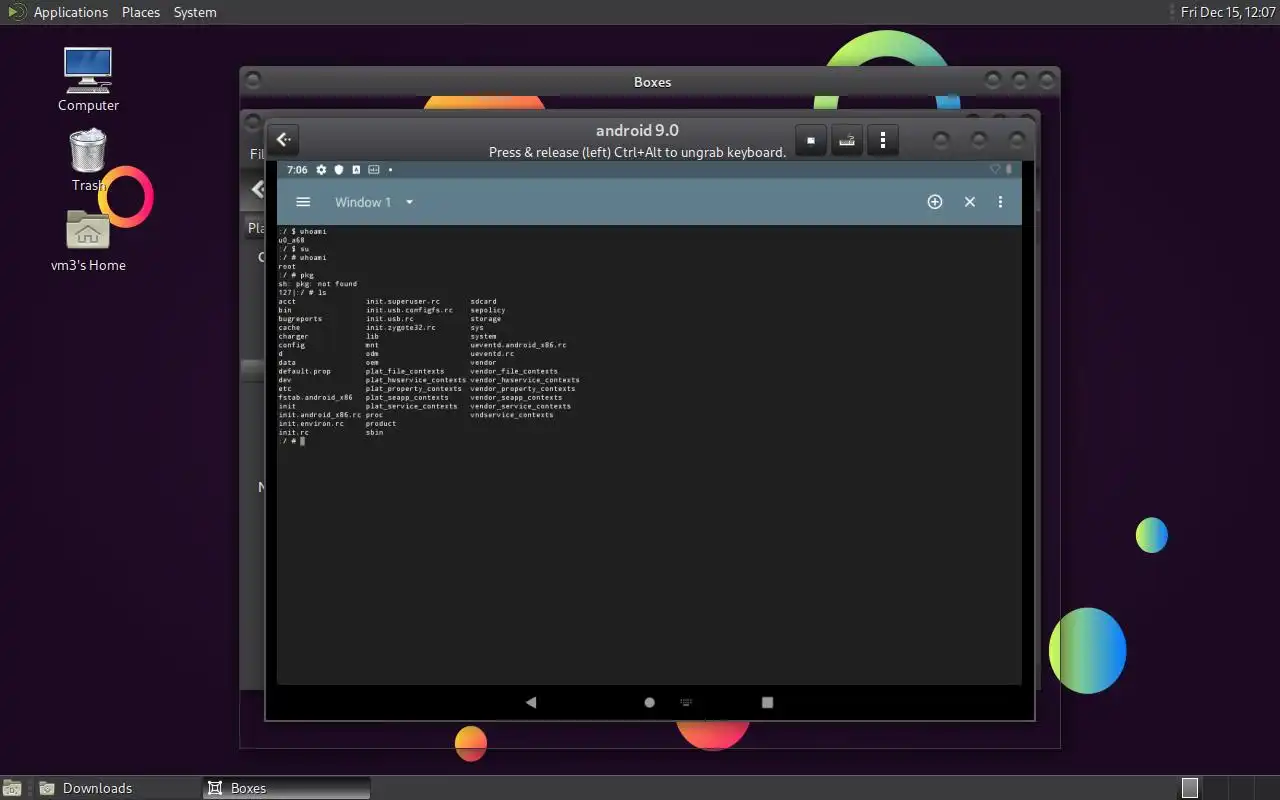Expand the Window 1 dropdown
Screen dimensions: 1280x800
[374, 202]
